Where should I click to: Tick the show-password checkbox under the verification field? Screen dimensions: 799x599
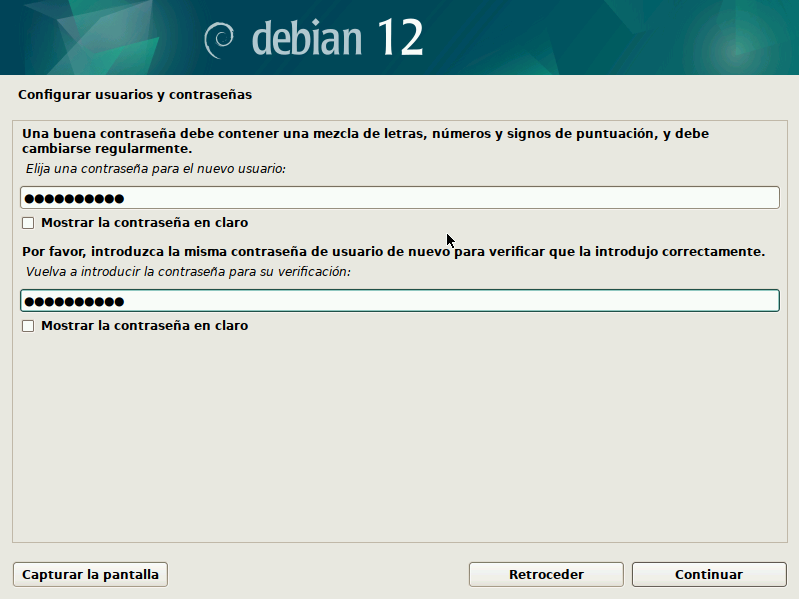[28, 326]
